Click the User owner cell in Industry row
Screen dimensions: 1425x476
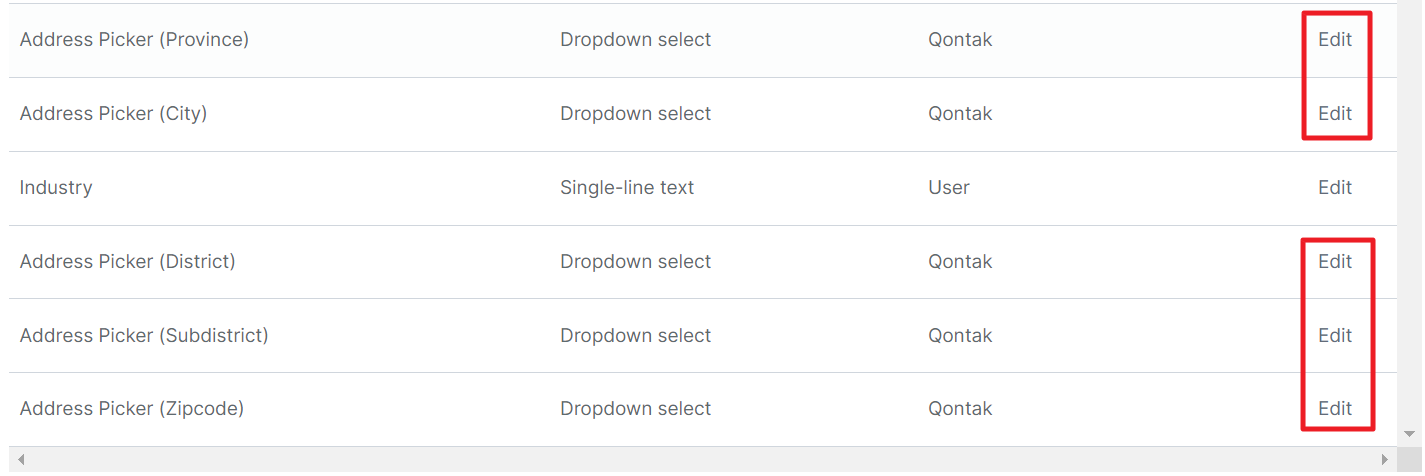[949, 188]
